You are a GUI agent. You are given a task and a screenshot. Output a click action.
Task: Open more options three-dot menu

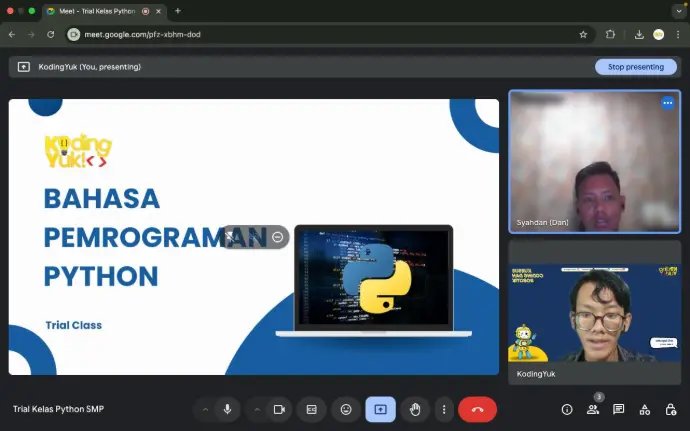(444, 409)
